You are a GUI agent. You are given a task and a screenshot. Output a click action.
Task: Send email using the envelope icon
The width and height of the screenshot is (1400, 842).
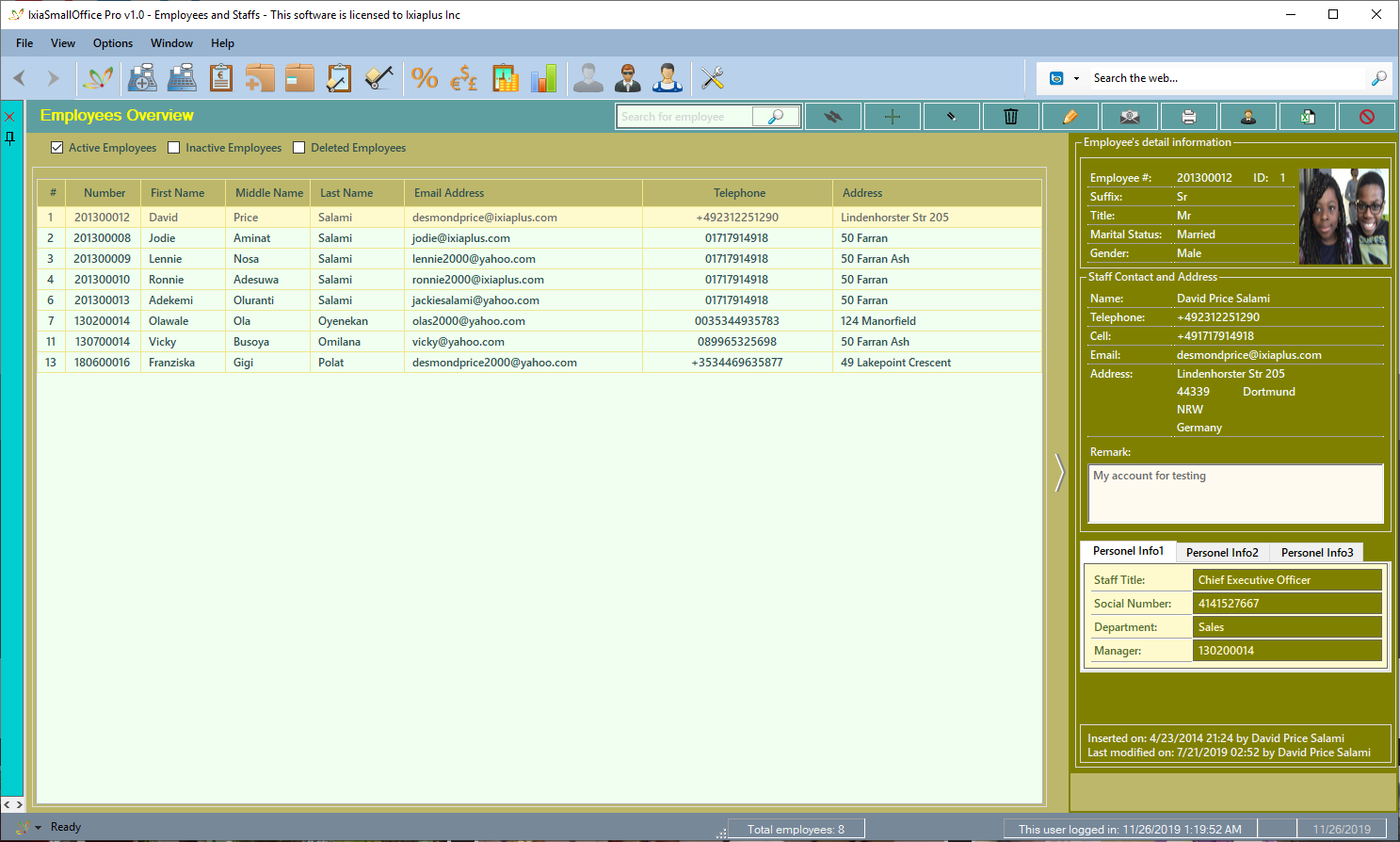[x=1129, y=117]
